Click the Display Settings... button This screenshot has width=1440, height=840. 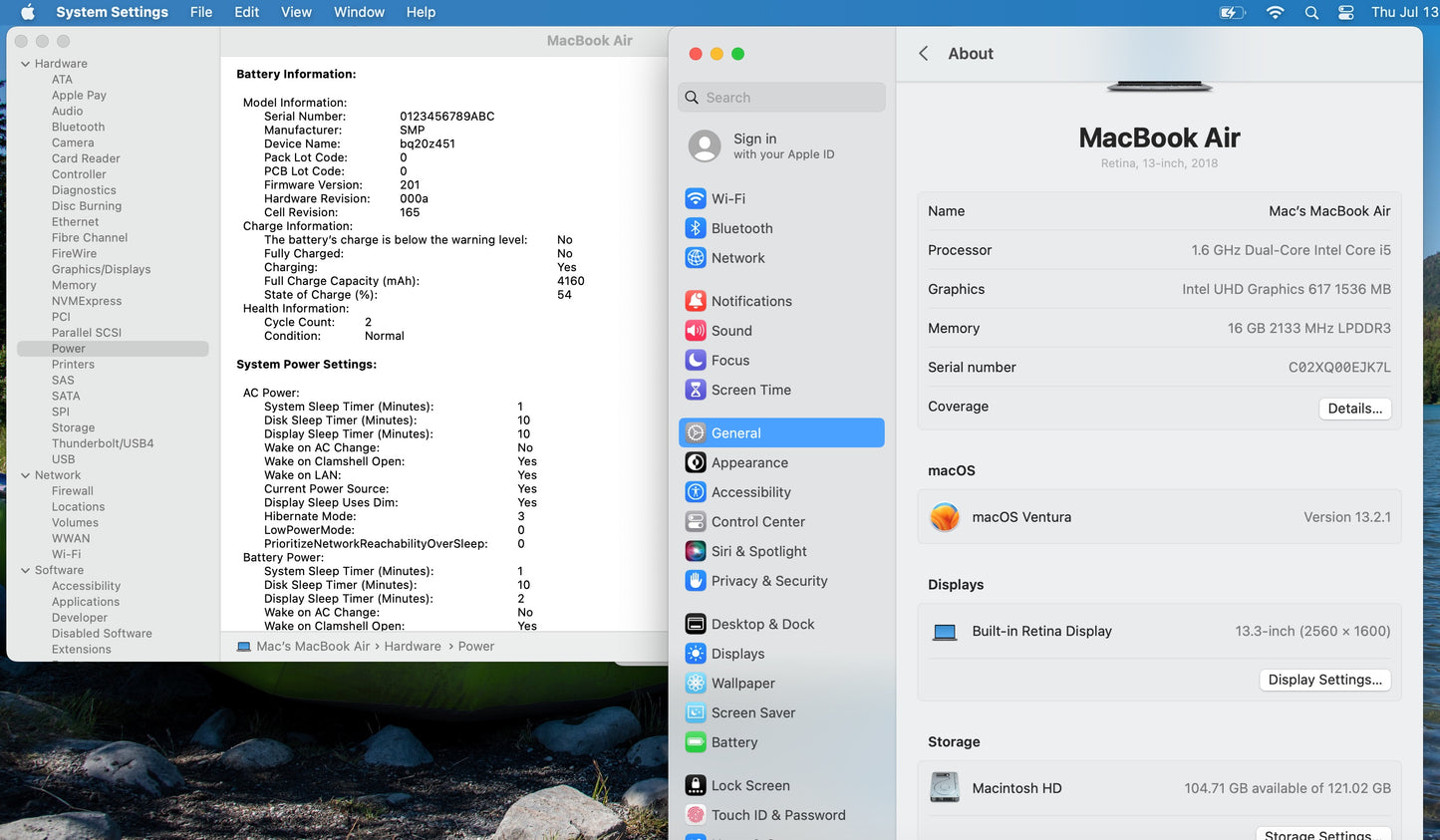[x=1324, y=680]
